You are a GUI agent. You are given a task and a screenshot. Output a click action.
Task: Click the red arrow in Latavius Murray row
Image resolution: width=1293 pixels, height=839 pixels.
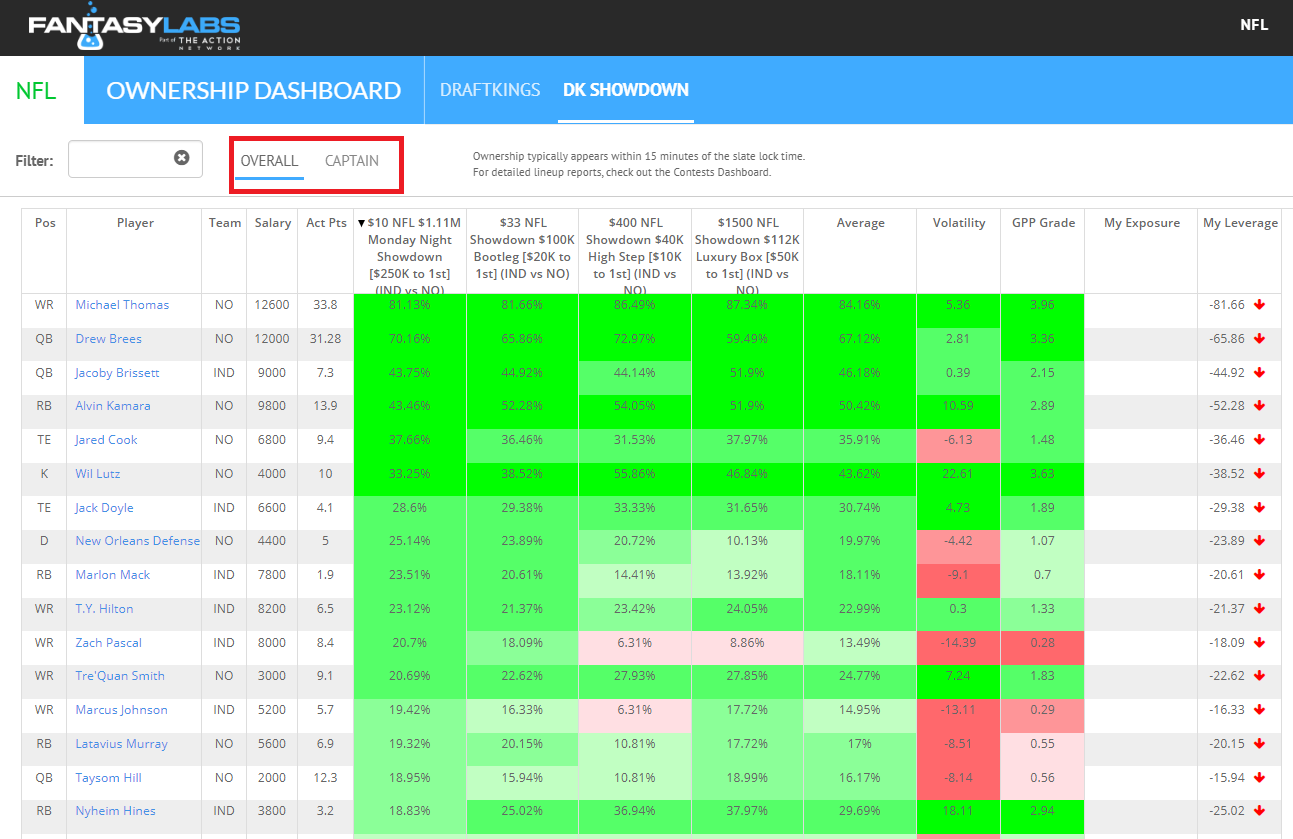click(x=1259, y=744)
